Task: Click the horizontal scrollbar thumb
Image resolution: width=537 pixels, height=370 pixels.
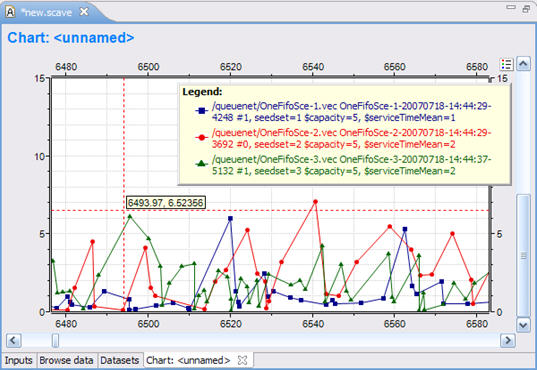Action: tap(55, 341)
